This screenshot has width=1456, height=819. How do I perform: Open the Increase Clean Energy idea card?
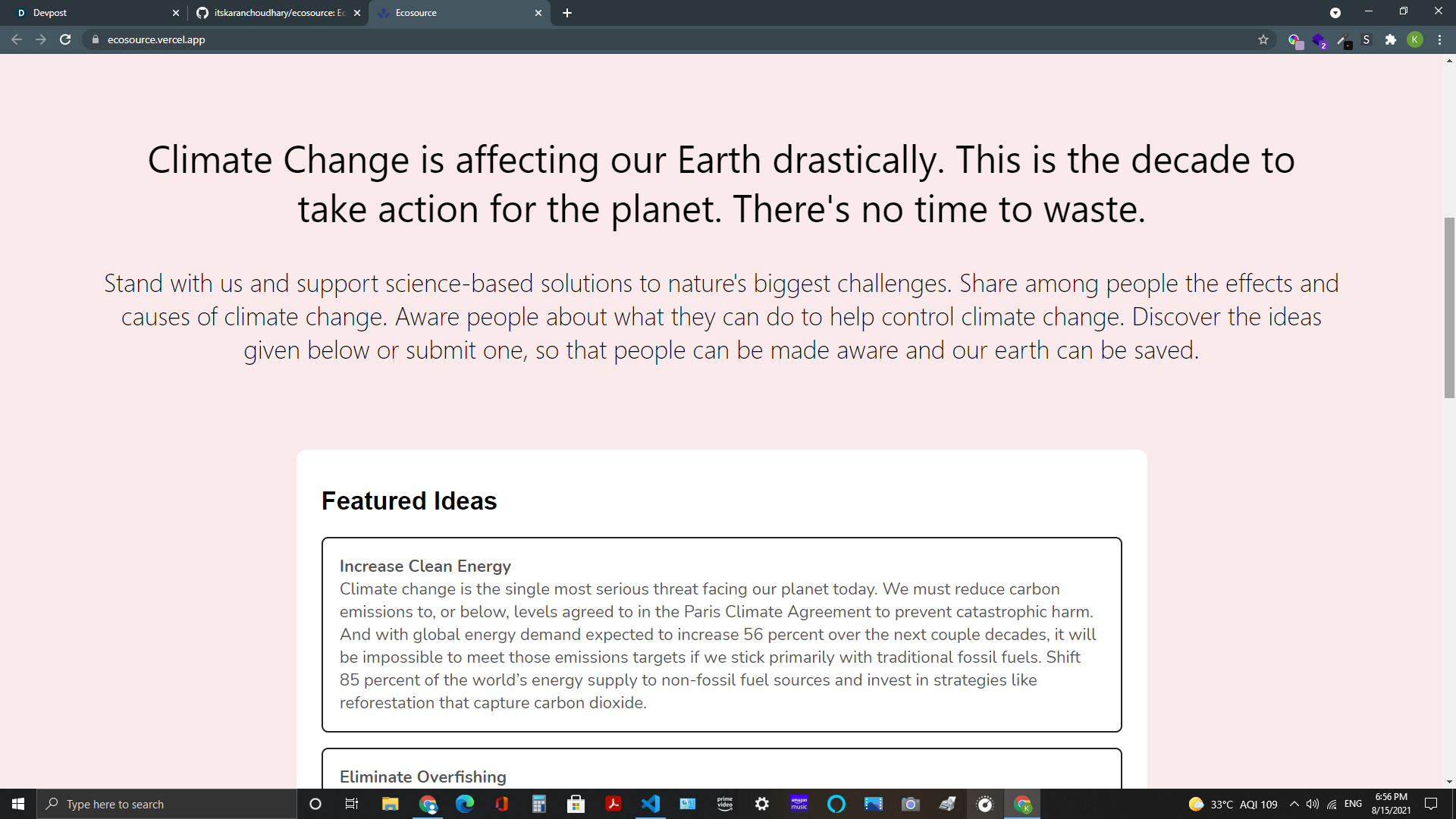[721, 634]
